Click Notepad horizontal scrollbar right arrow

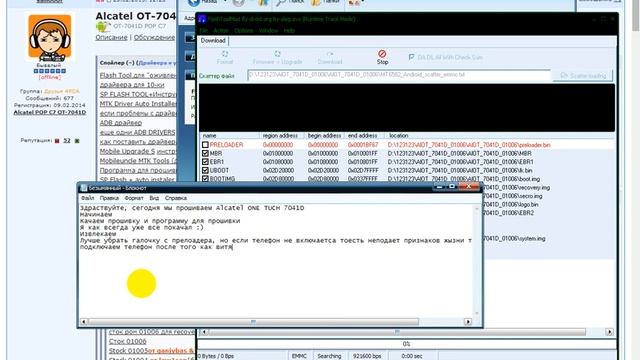pyautogui.click(x=468, y=322)
